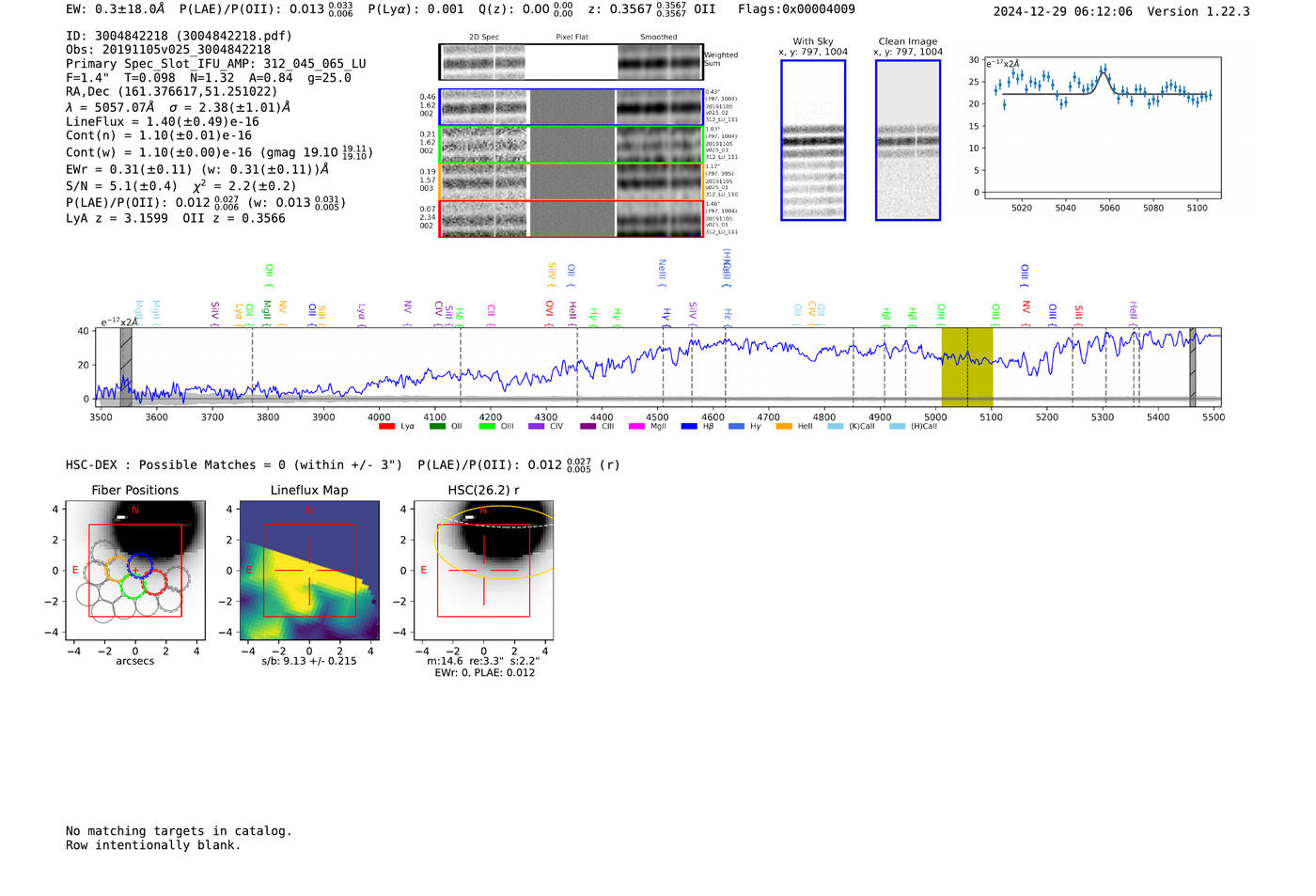1316x896 pixels.
Task: Click the 'Primary Spec_Slot_IFU_AMP' line
Action: 216,64
